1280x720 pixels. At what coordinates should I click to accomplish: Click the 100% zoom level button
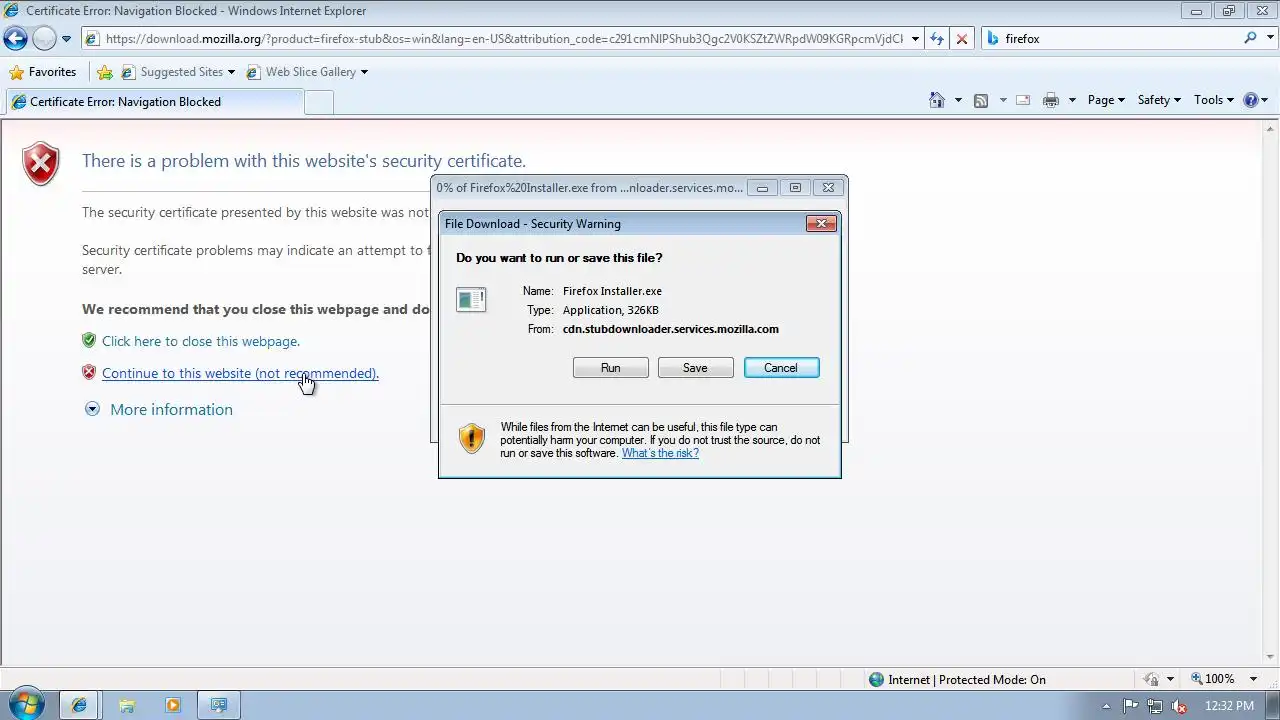[x=1212, y=679]
